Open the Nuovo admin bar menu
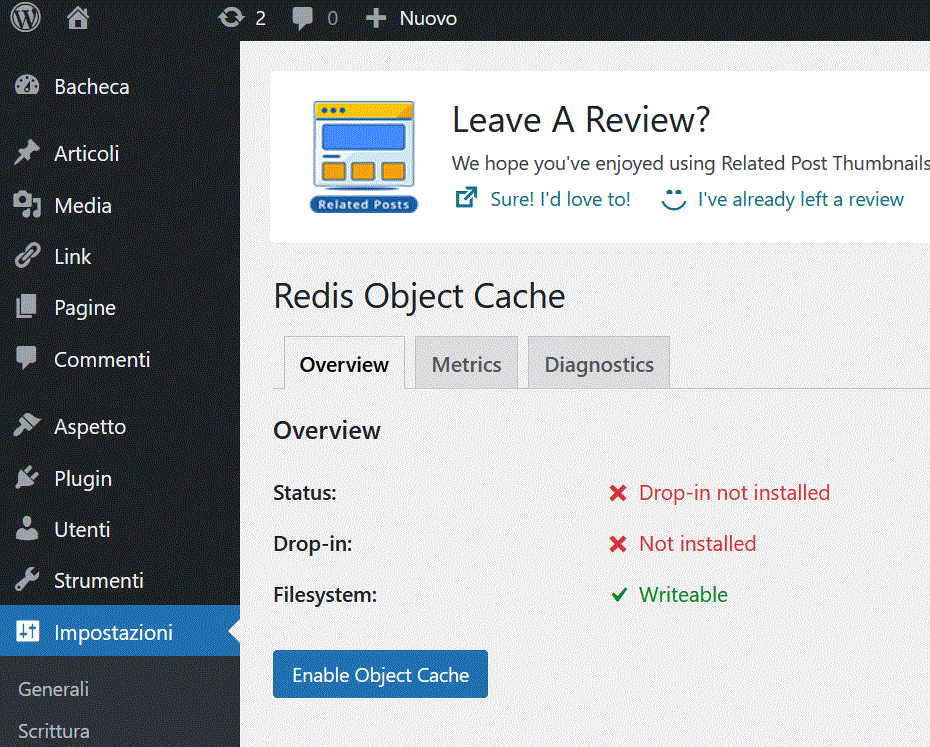This screenshot has height=747, width=930. 411,18
